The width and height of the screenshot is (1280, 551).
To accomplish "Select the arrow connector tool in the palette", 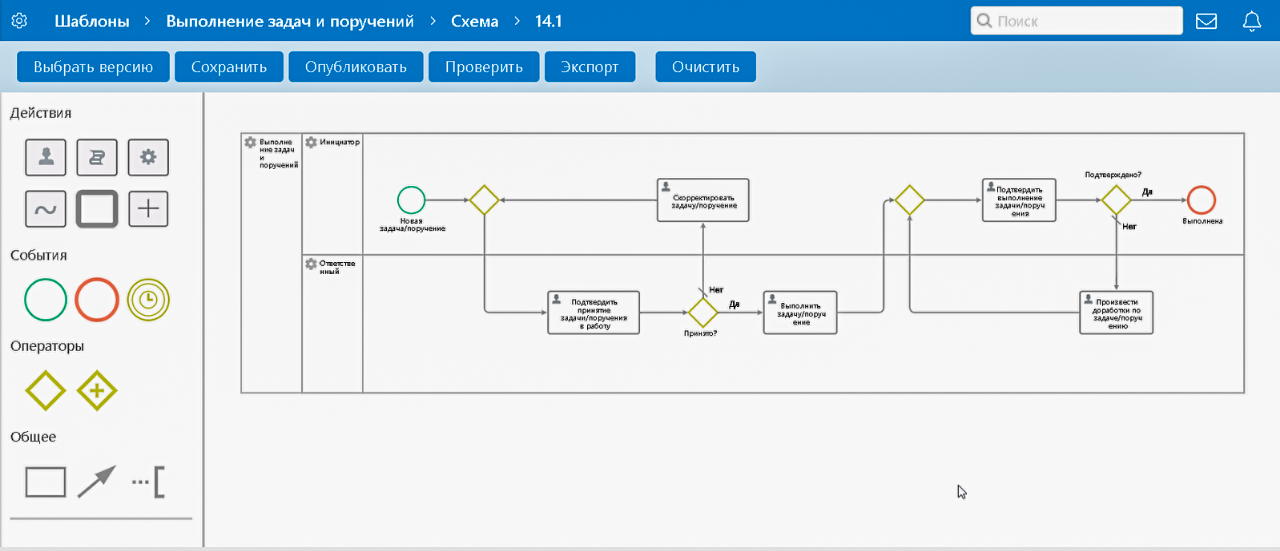I will tap(97, 482).
